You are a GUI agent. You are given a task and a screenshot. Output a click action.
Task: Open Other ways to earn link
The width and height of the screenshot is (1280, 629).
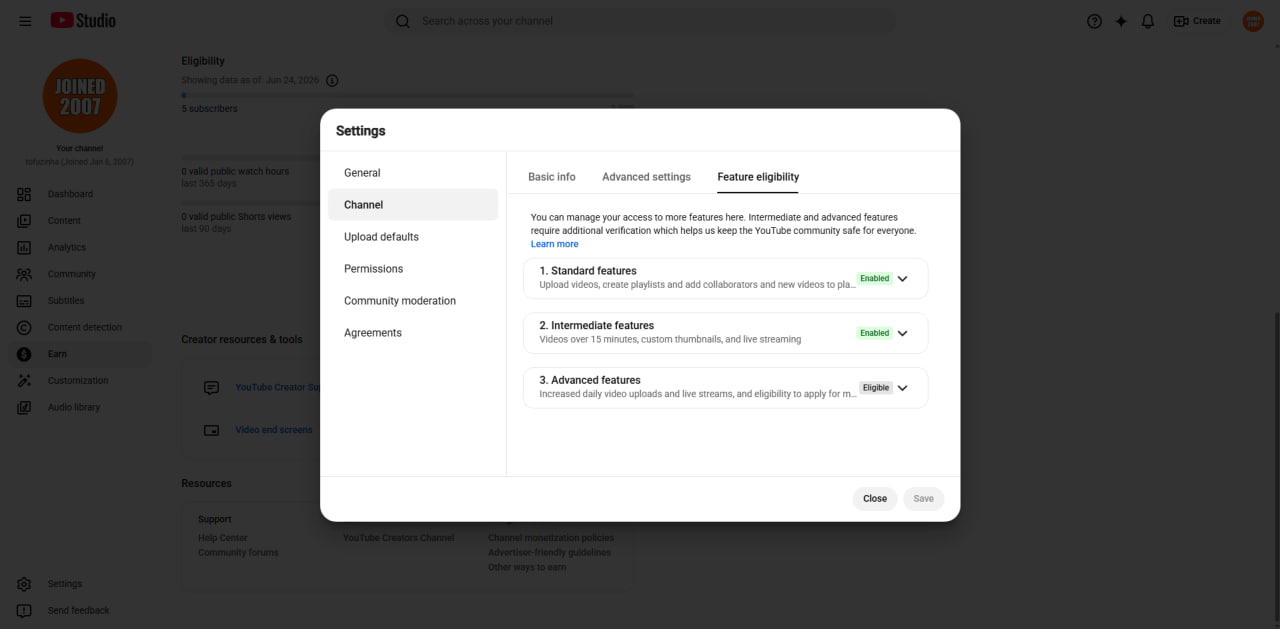pos(527,568)
